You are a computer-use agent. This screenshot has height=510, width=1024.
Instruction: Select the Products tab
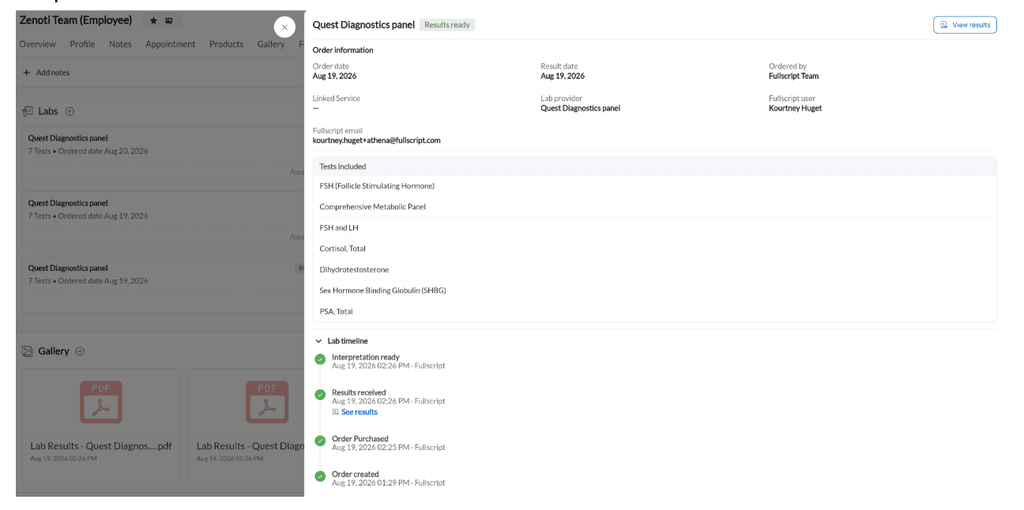point(226,44)
